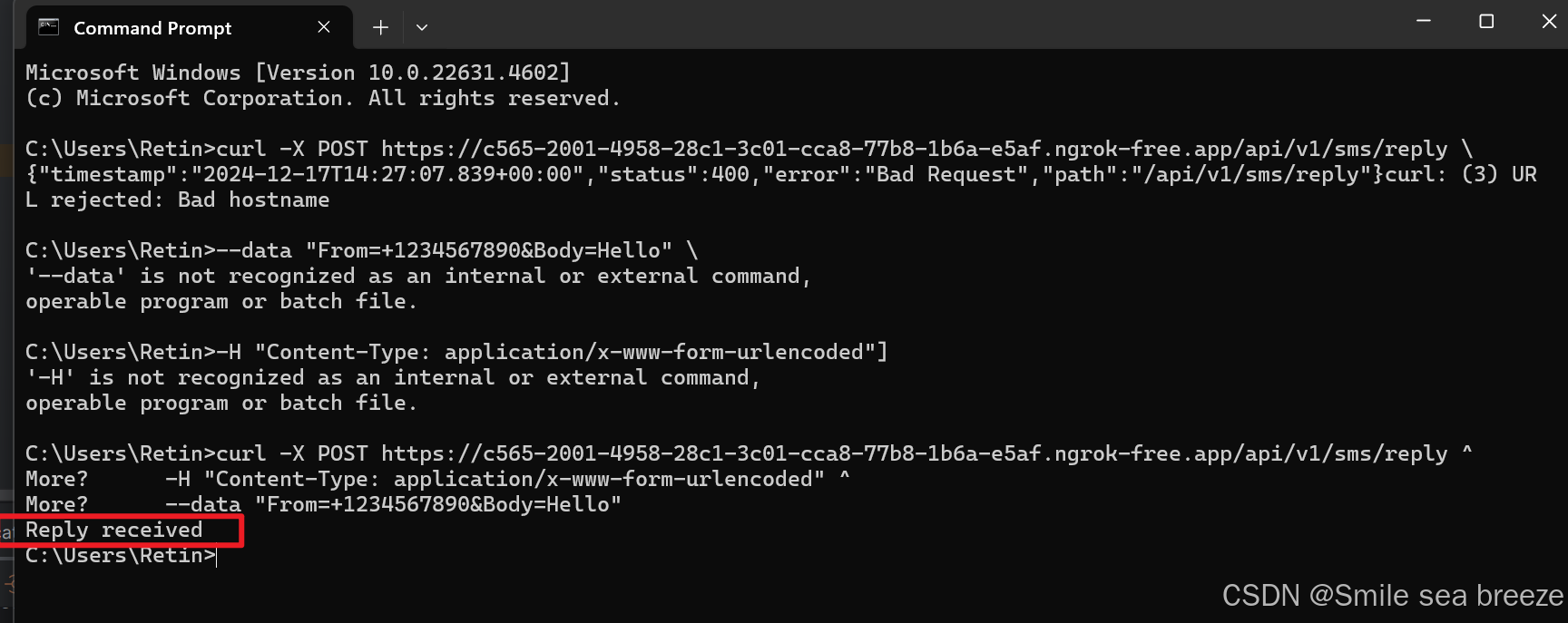This screenshot has width=1568, height=623.
Task: Click the CSDN @Smile sea breeze watermark
Action: [1391, 596]
